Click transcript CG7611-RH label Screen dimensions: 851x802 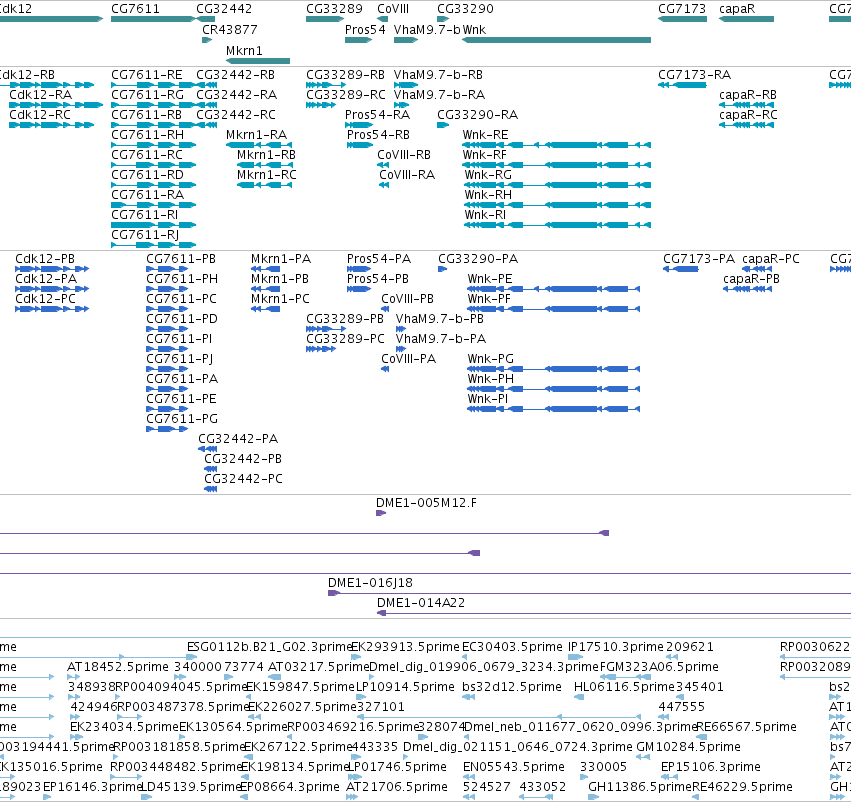[x=147, y=135]
